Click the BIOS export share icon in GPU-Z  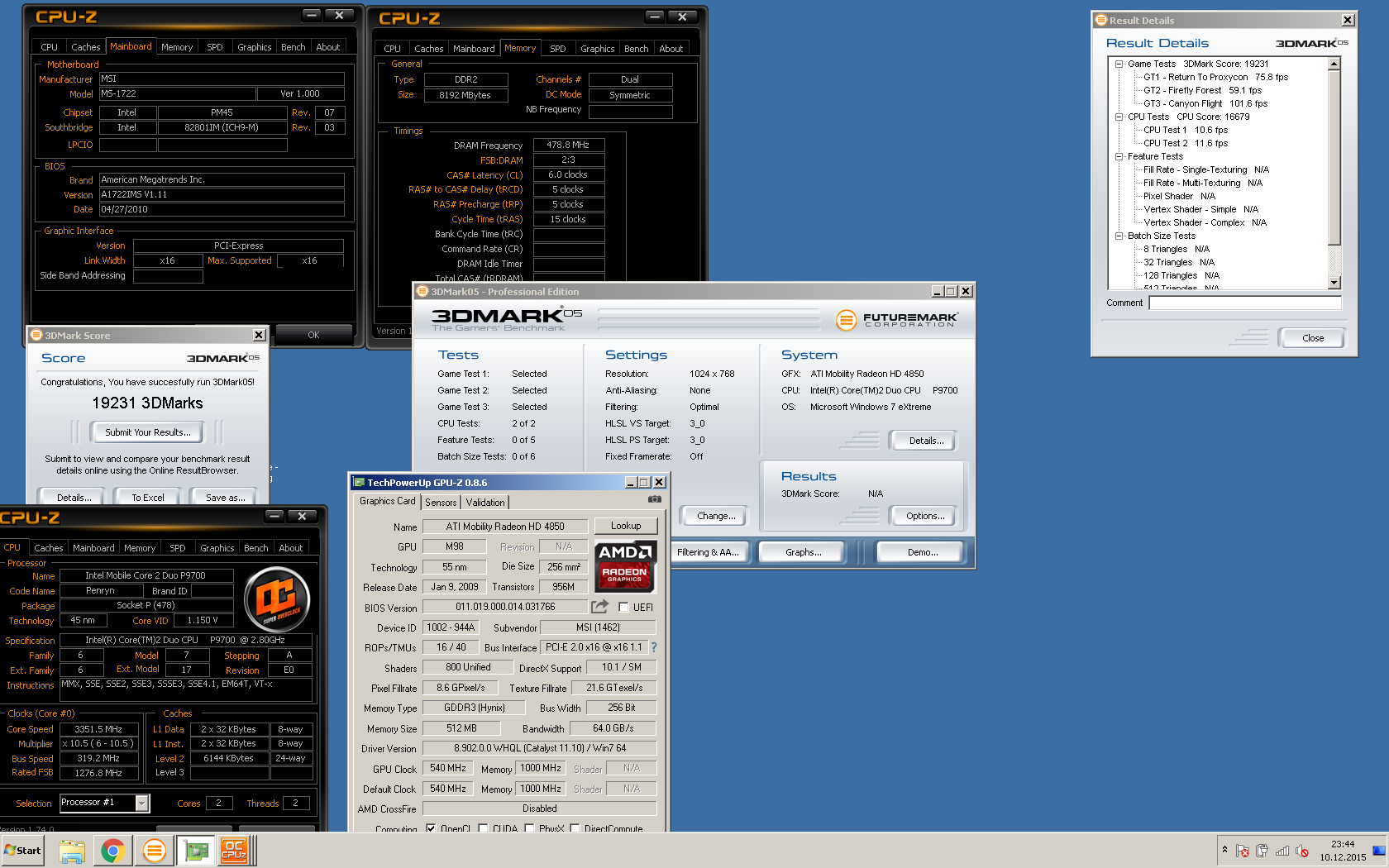coord(600,607)
